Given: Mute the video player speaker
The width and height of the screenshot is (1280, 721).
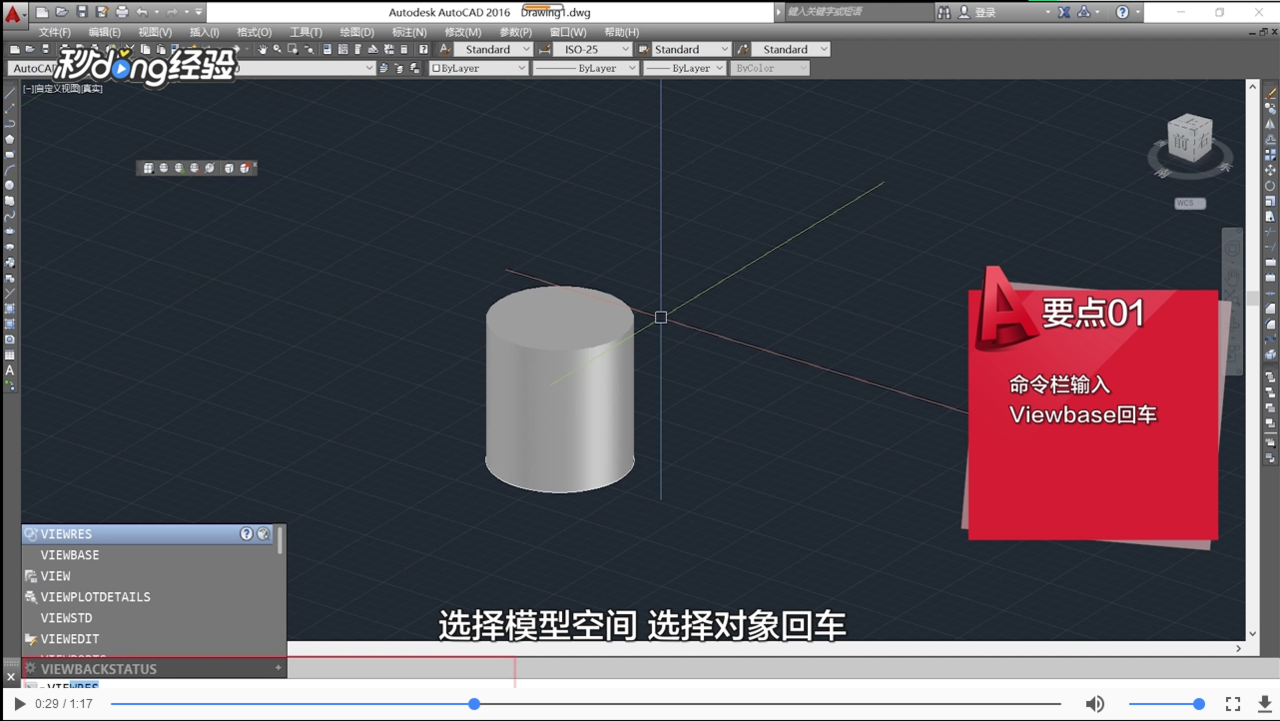Looking at the screenshot, I should (1095, 704).
